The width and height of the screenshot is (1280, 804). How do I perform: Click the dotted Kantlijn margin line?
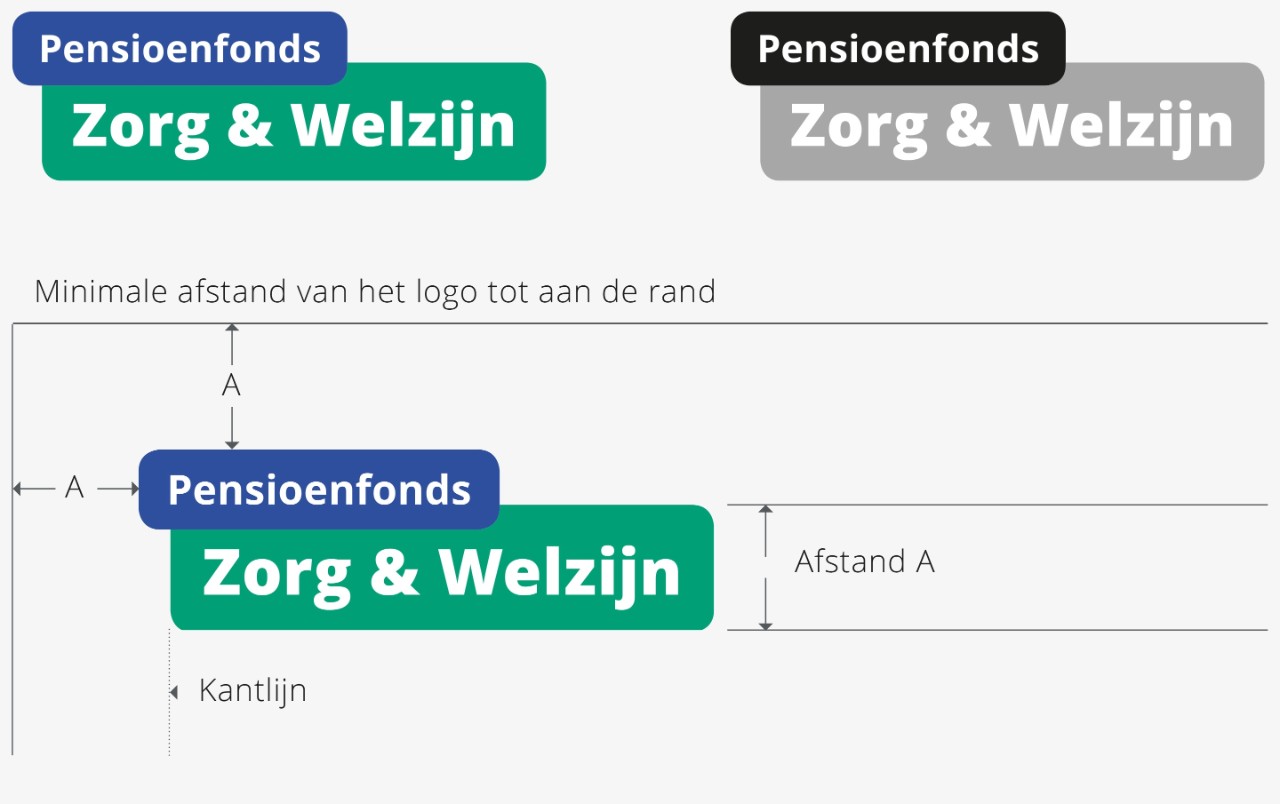click(x=169, y=692)
